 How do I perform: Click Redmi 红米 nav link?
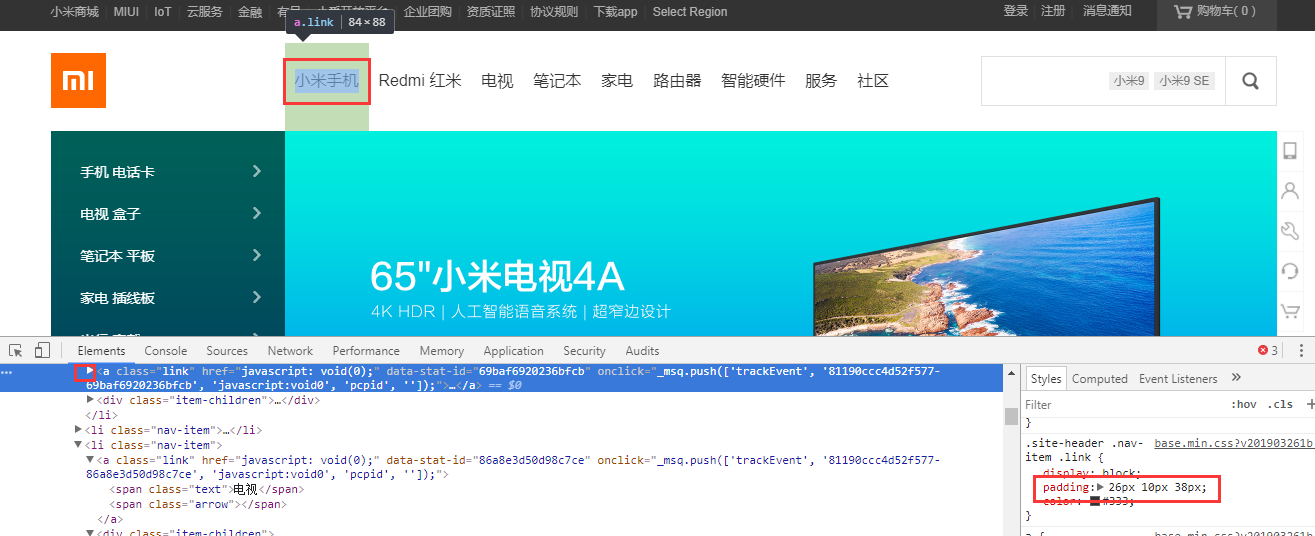(420, 80)
